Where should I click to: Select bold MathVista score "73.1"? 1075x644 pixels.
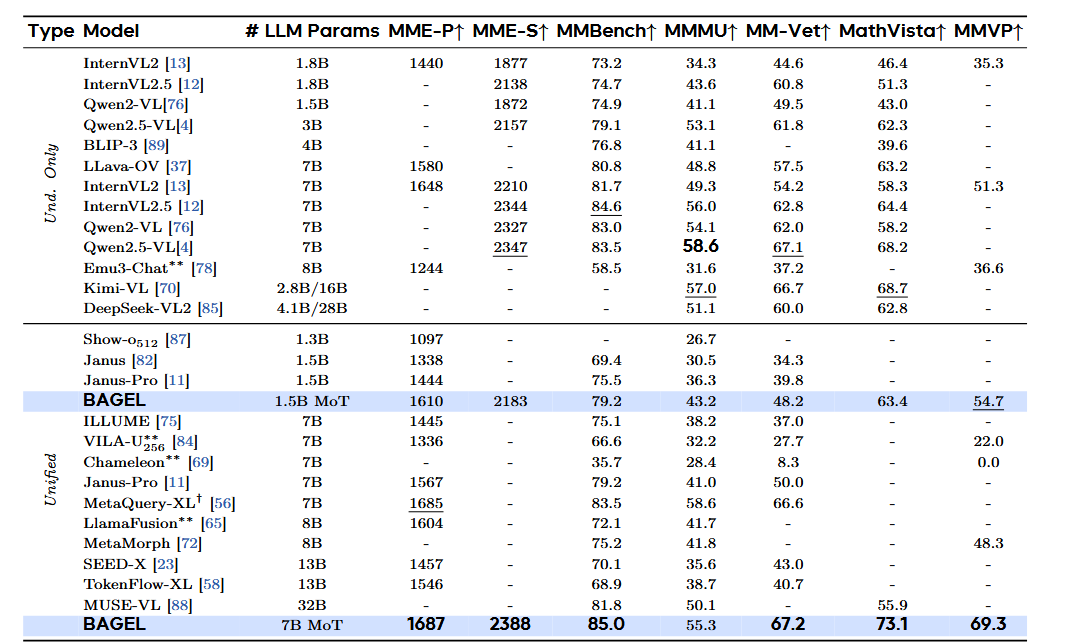pyautogui.click(x=893, y=624)
